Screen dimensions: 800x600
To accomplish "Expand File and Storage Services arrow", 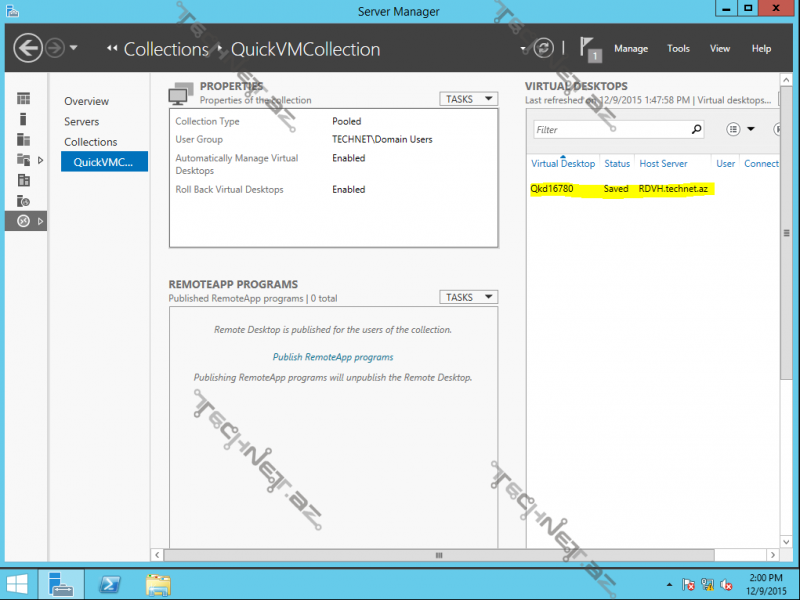I will coord(40,160).
